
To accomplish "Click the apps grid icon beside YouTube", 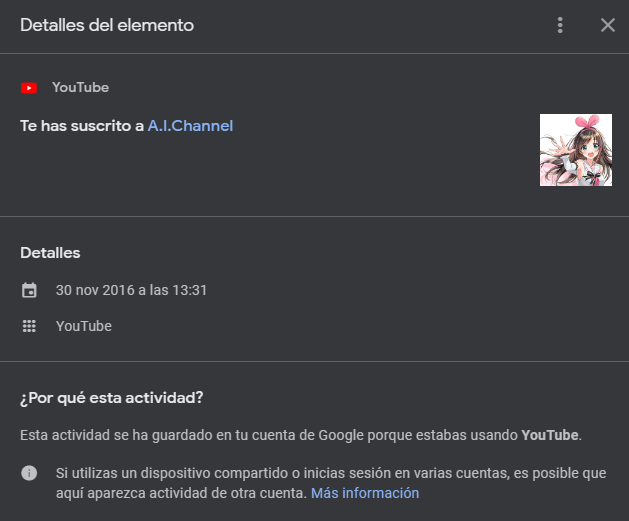I will 29,326.
